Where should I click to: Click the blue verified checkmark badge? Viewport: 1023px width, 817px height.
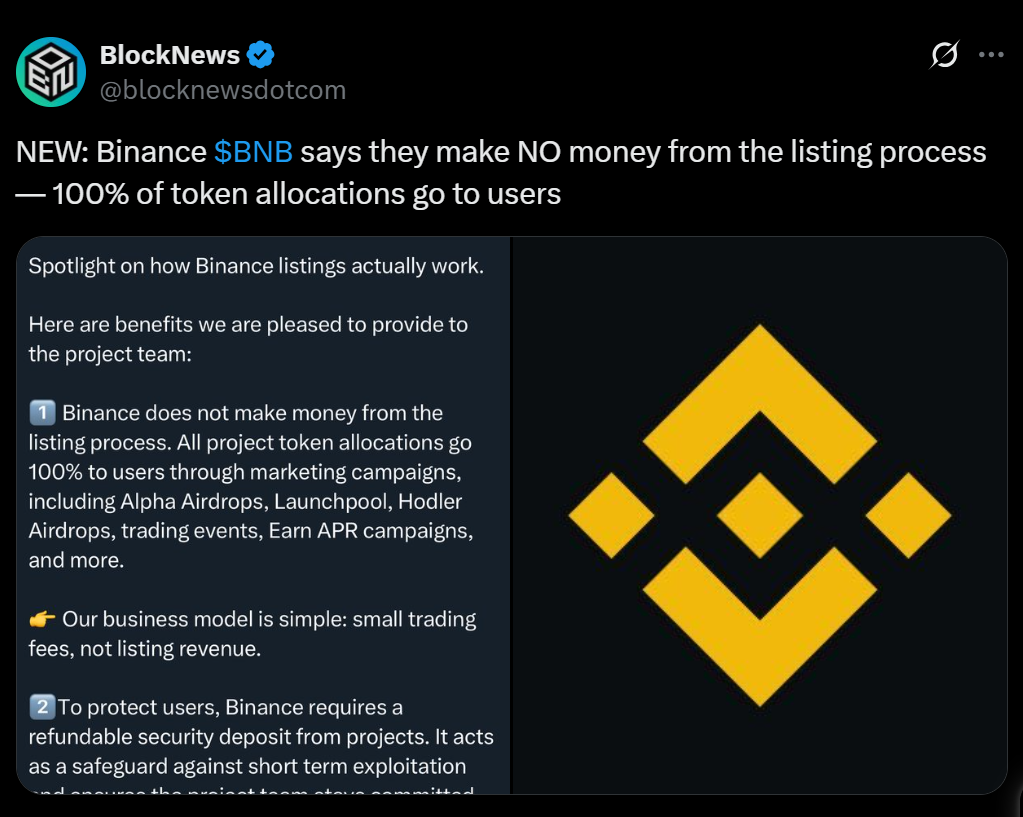(262, 55)
